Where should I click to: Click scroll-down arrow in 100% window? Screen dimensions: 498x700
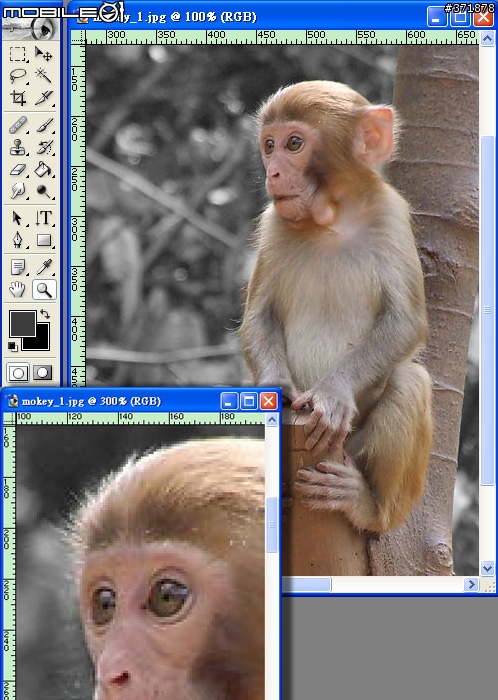point(487,568)
